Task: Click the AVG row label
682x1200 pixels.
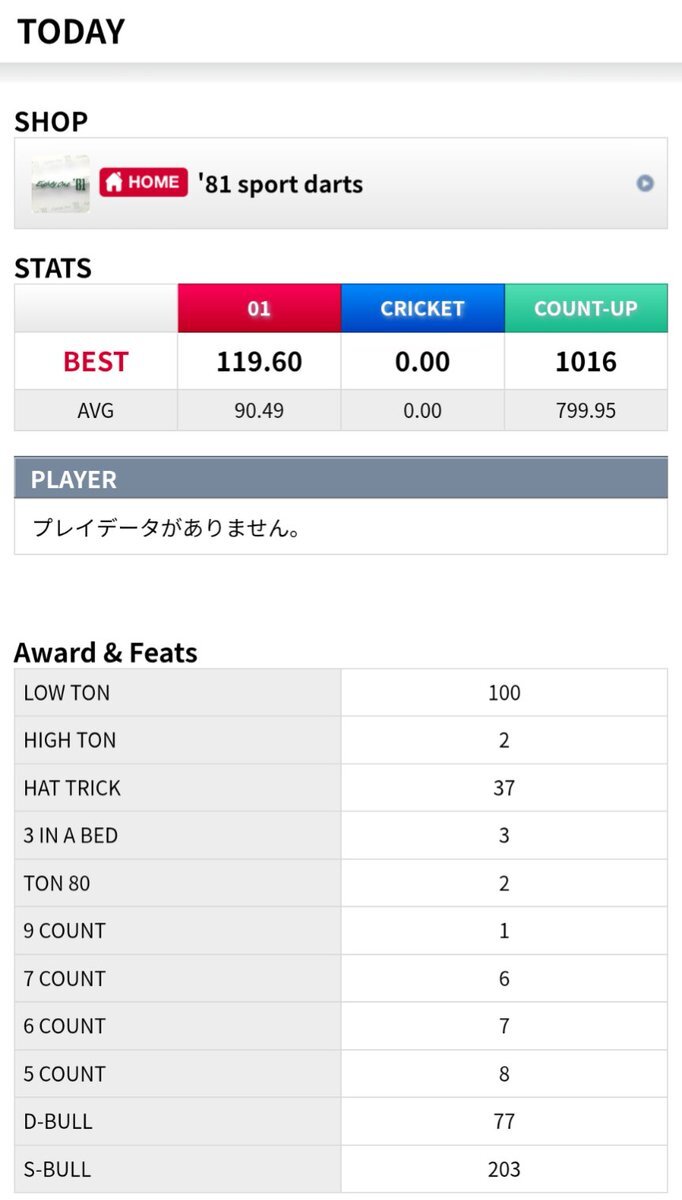Action: (x=96, y=410)
